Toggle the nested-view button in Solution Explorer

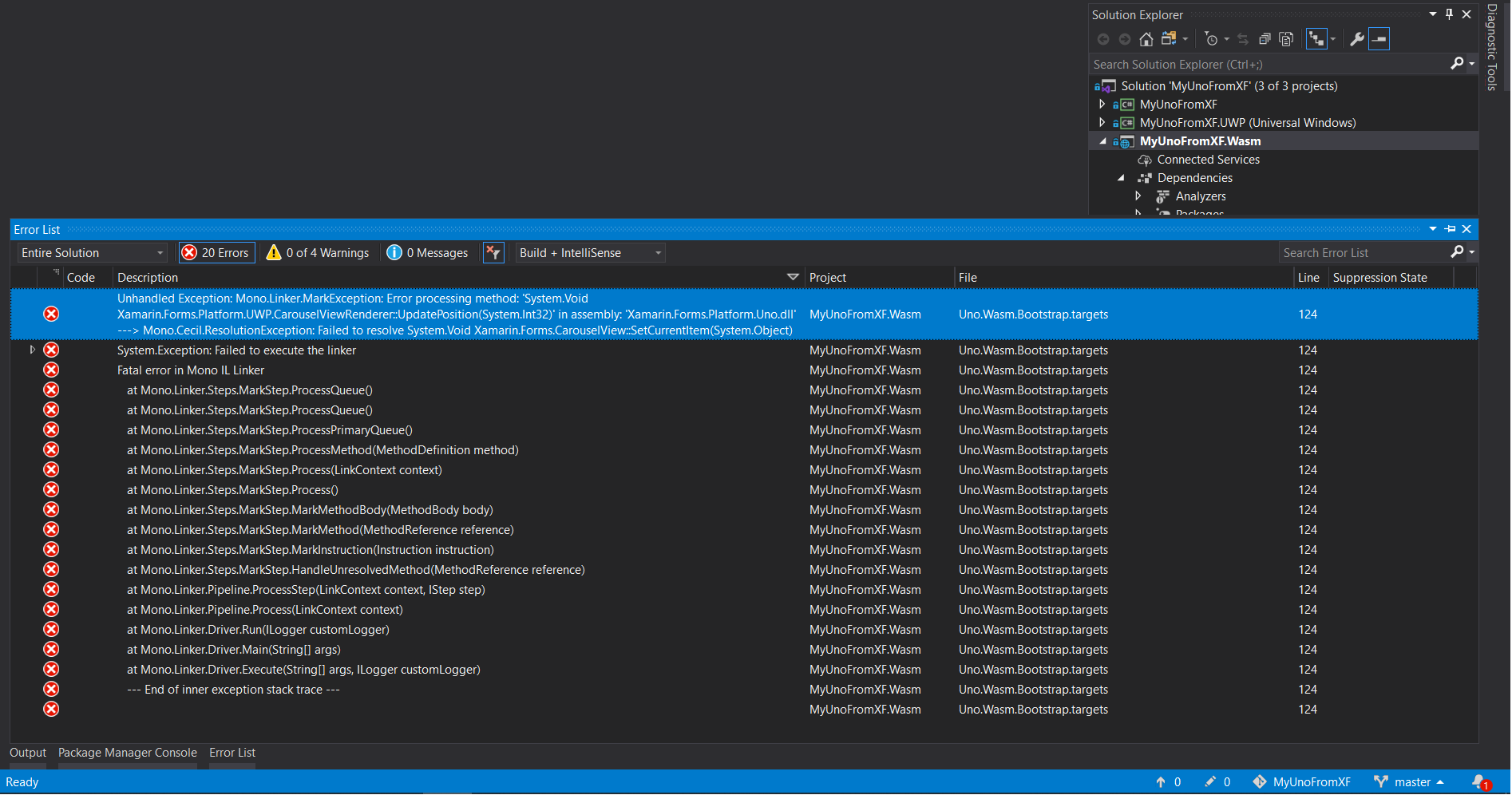pyautogui.click(x=1316, y=39)
